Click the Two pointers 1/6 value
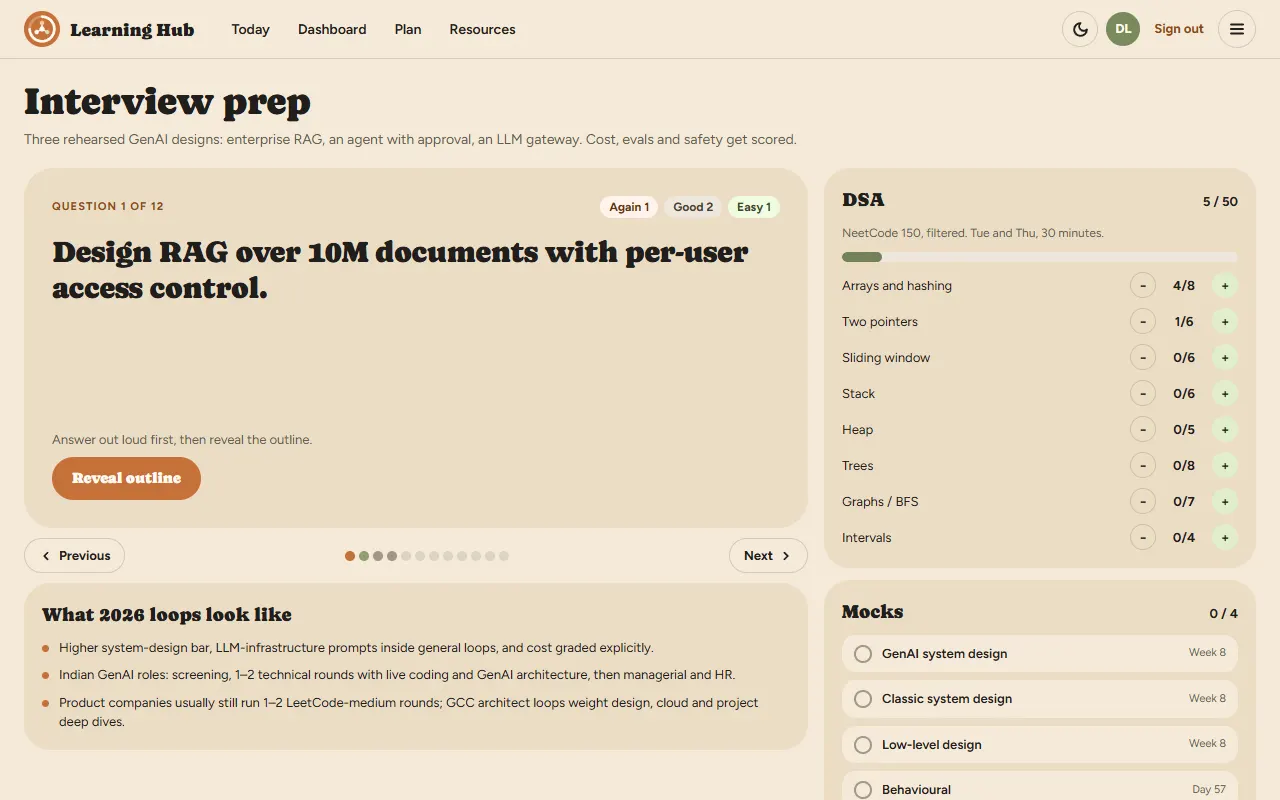 1184,322
